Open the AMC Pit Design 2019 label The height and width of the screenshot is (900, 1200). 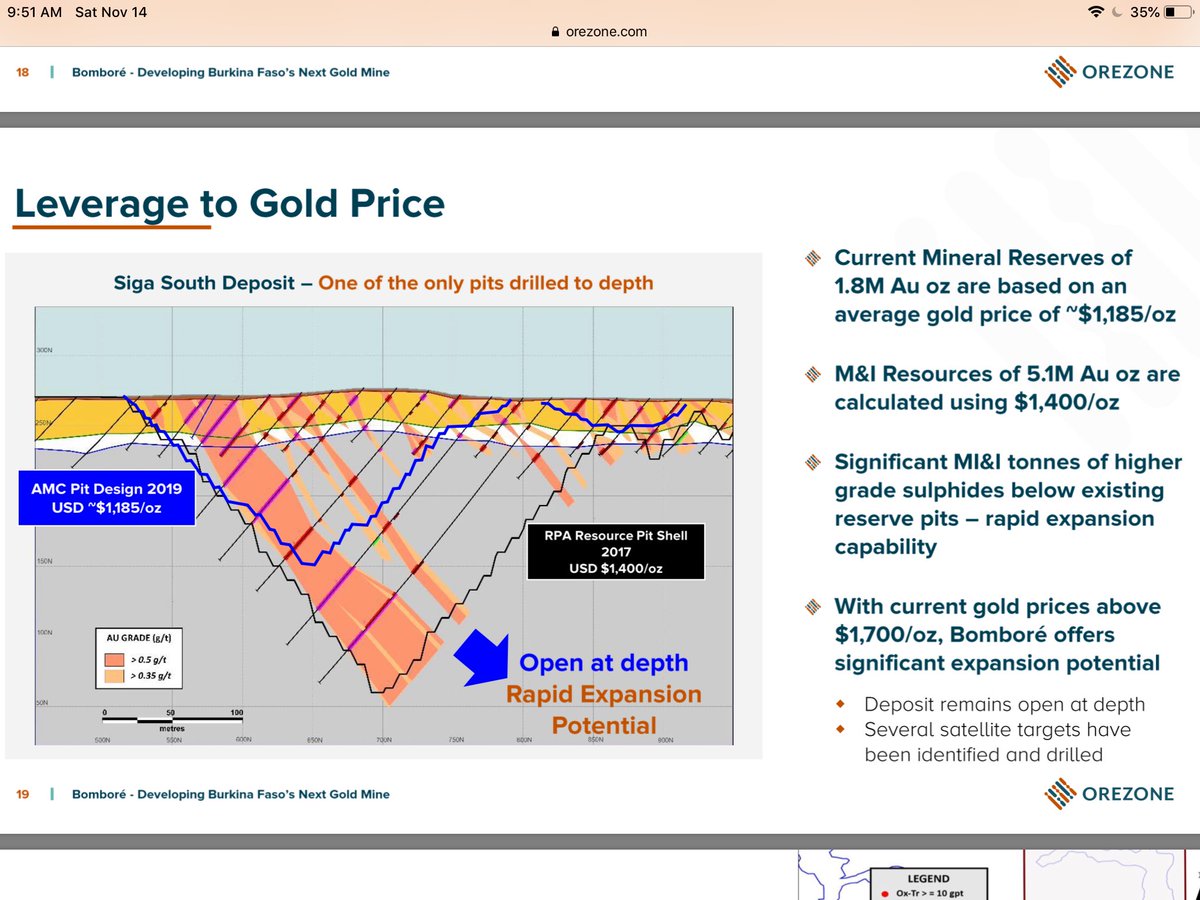point(106,498)
